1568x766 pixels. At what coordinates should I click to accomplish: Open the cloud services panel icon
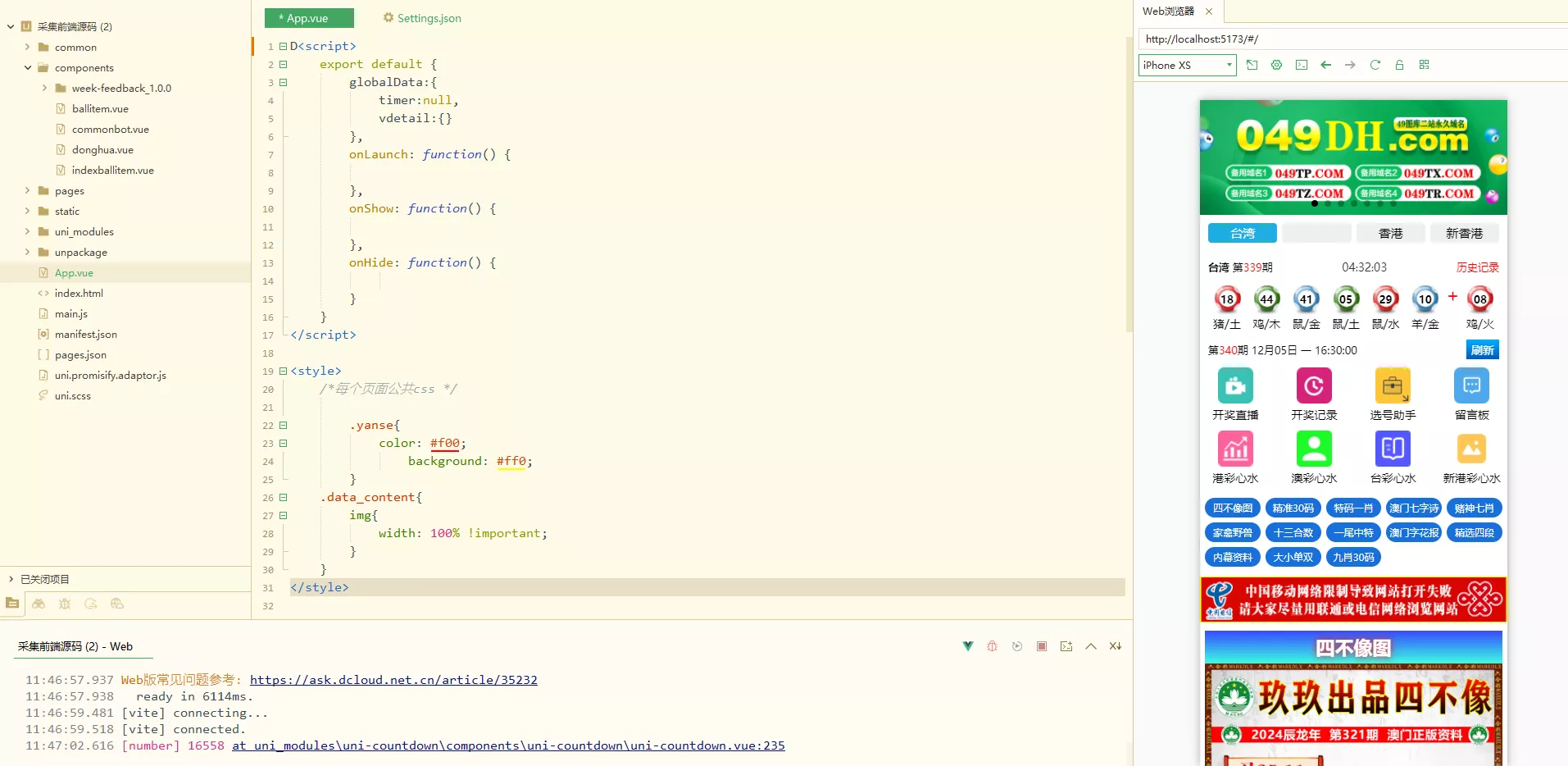click(x=117, y=604)
